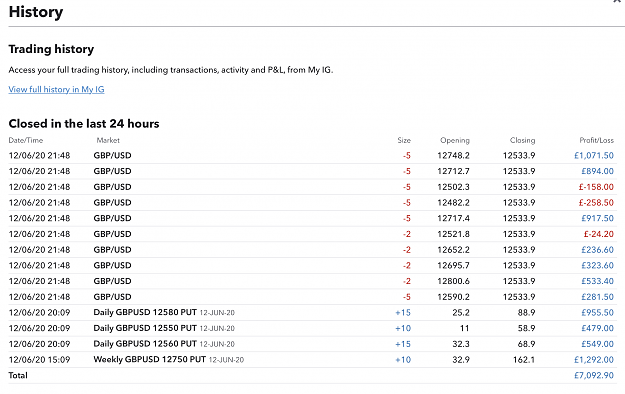
Task: Select the £549.00 profit value
Action: coord(597,344)
